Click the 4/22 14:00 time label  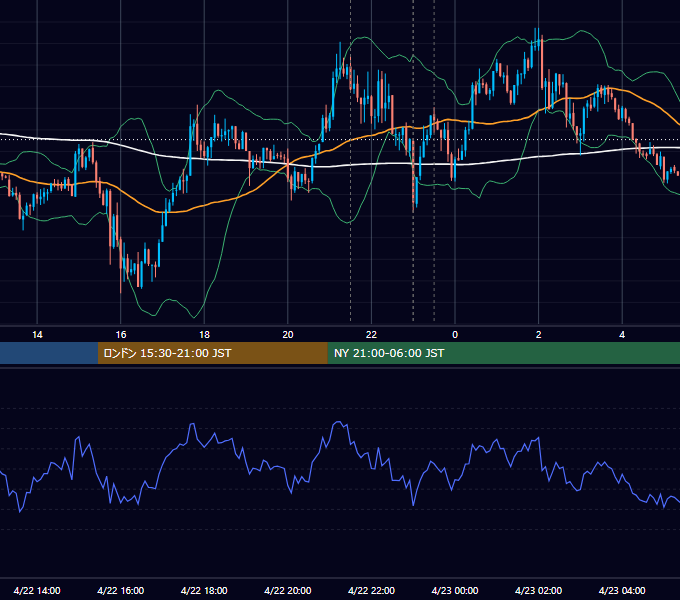tap(37, 590)
